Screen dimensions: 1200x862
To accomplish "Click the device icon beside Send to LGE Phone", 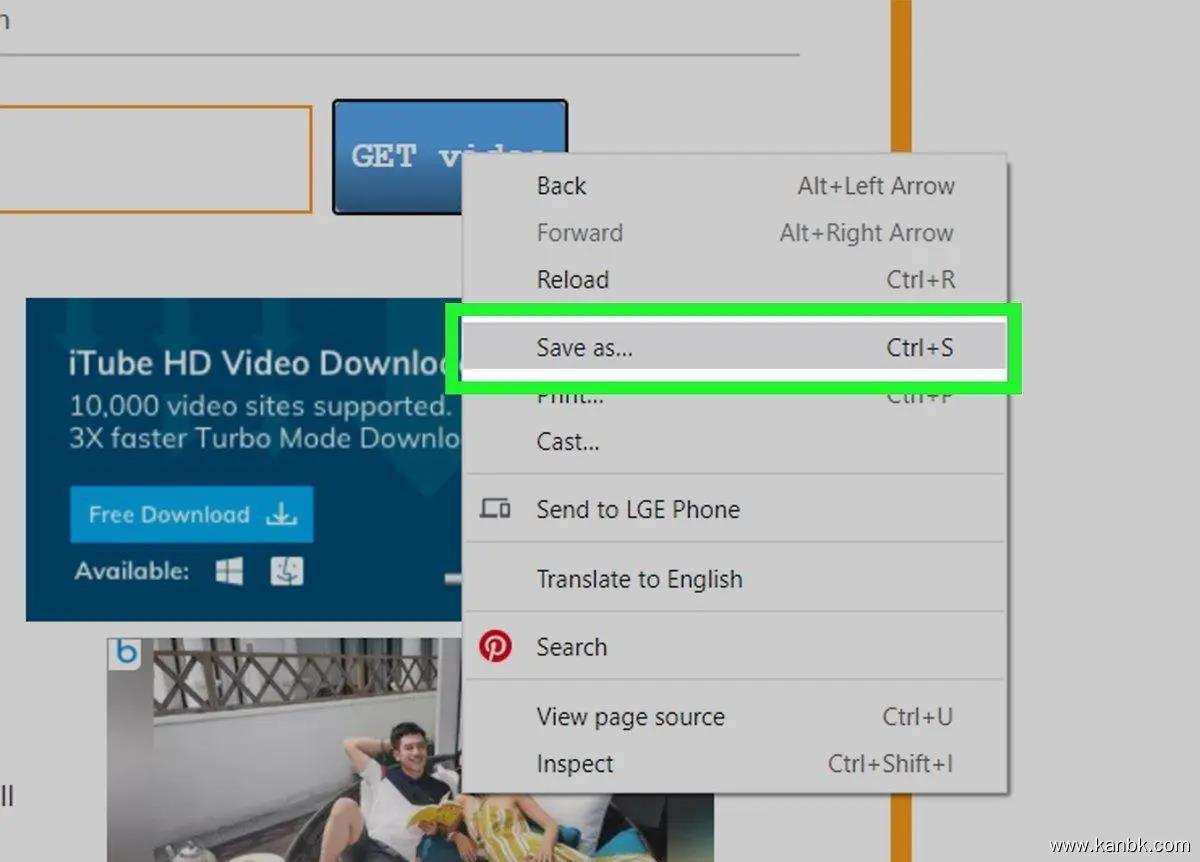I will 495,509.
